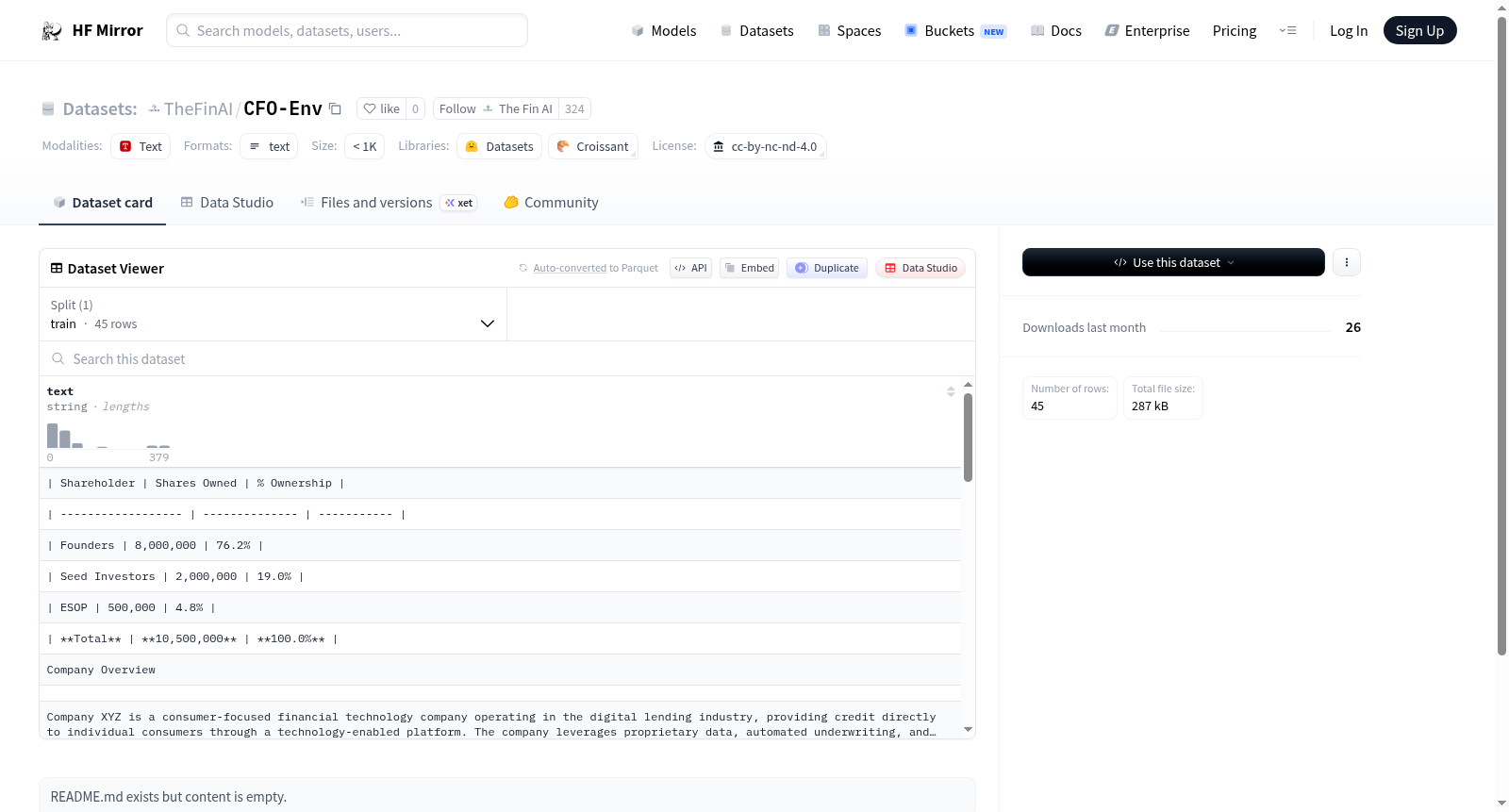
Task: Follow The Fin AI organization
Action: pyautogui.click(x=496, y=108)
